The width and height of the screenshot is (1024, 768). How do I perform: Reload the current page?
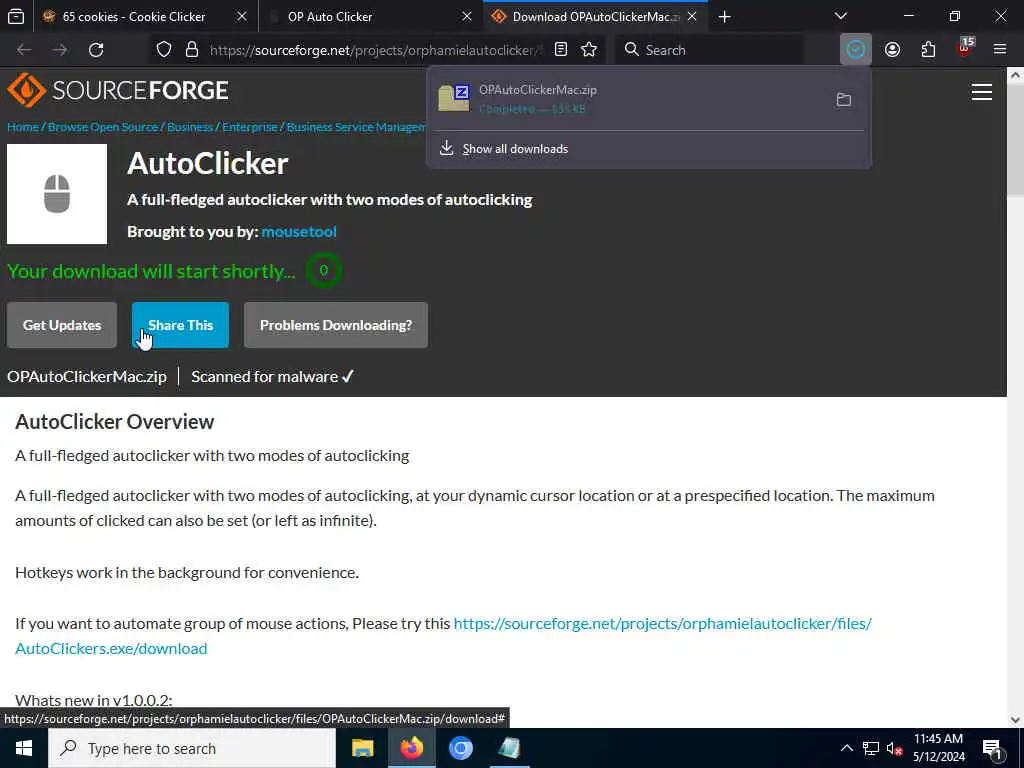click(96, 50)
